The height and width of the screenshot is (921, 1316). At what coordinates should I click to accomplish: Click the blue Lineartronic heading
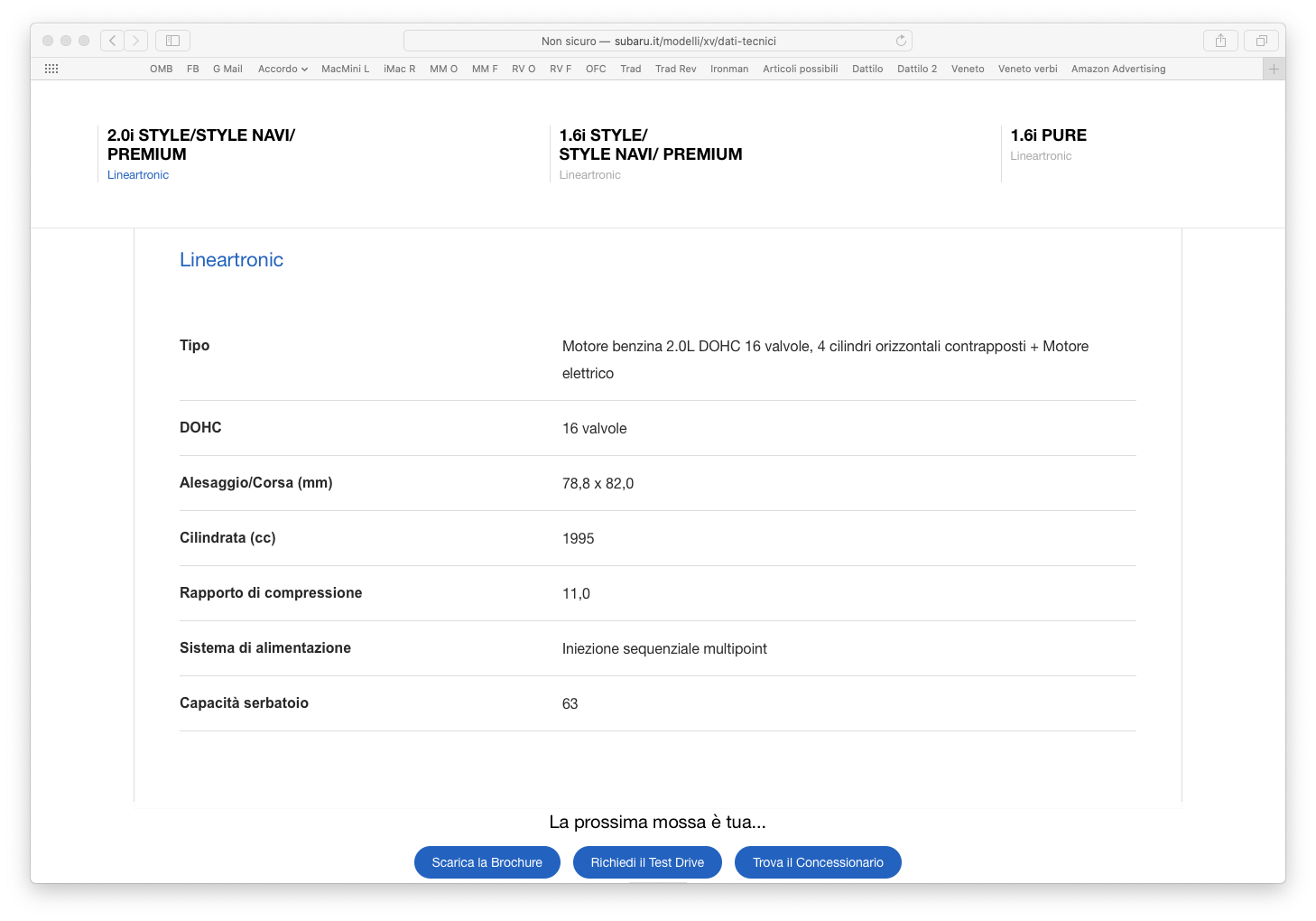pos(231,260)
